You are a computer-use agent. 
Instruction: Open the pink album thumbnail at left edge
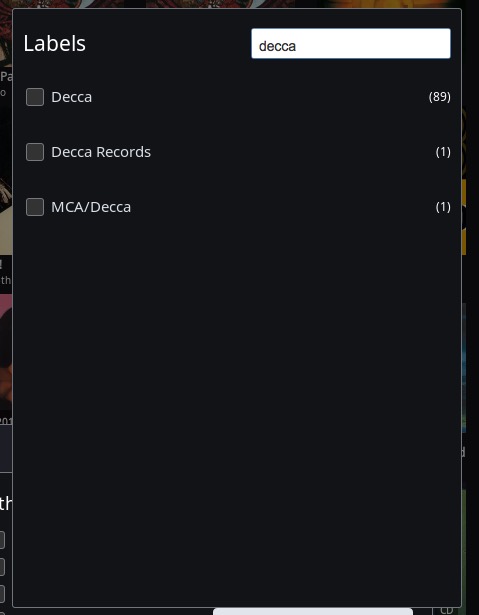[x=6, y=353]
